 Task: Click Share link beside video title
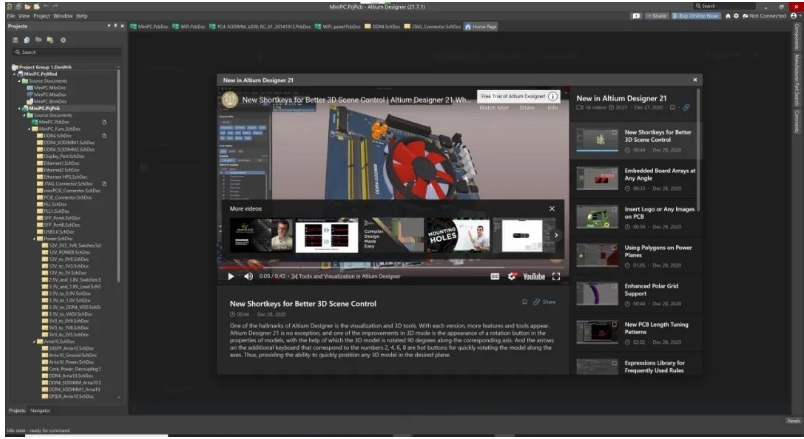[545, 302]
